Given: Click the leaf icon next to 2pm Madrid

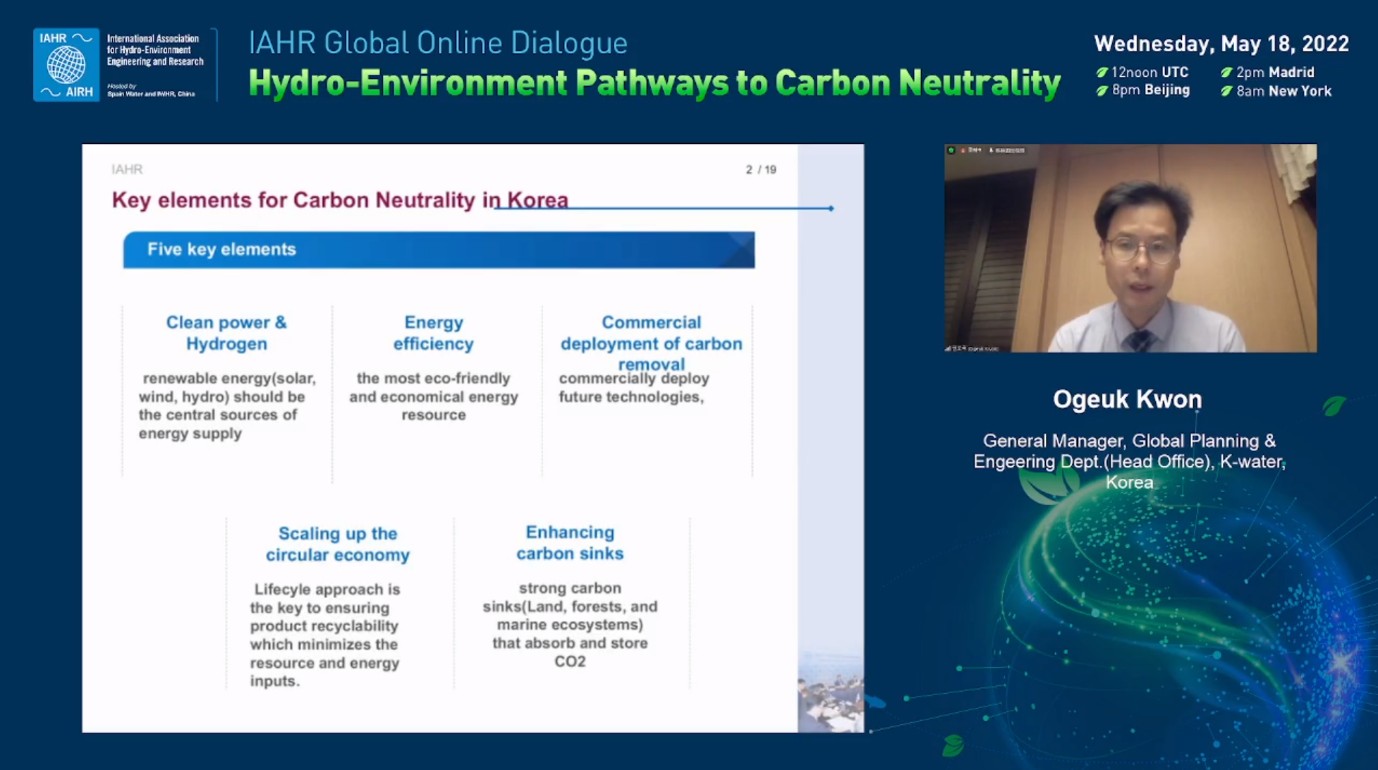Looking at the screenshot, I should (x=1227, y=73).
